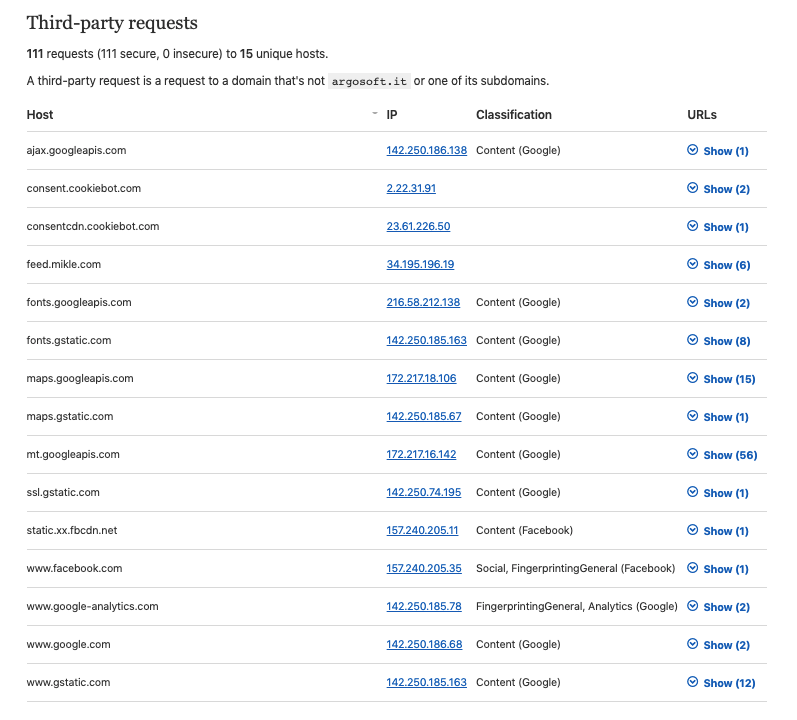Screen dimensions: 797x720
Task: Open IP link 142.250.186.68
Action: click(424, 644)
